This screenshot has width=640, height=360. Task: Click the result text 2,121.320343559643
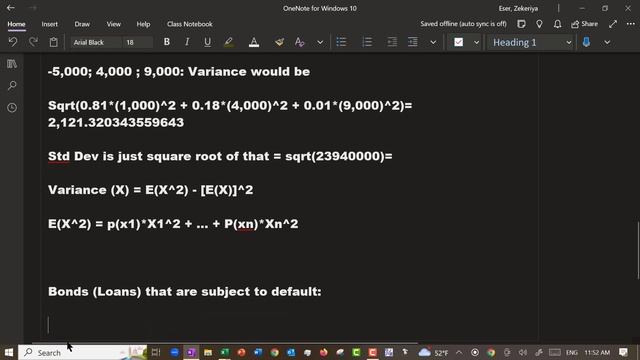(116, 122)
